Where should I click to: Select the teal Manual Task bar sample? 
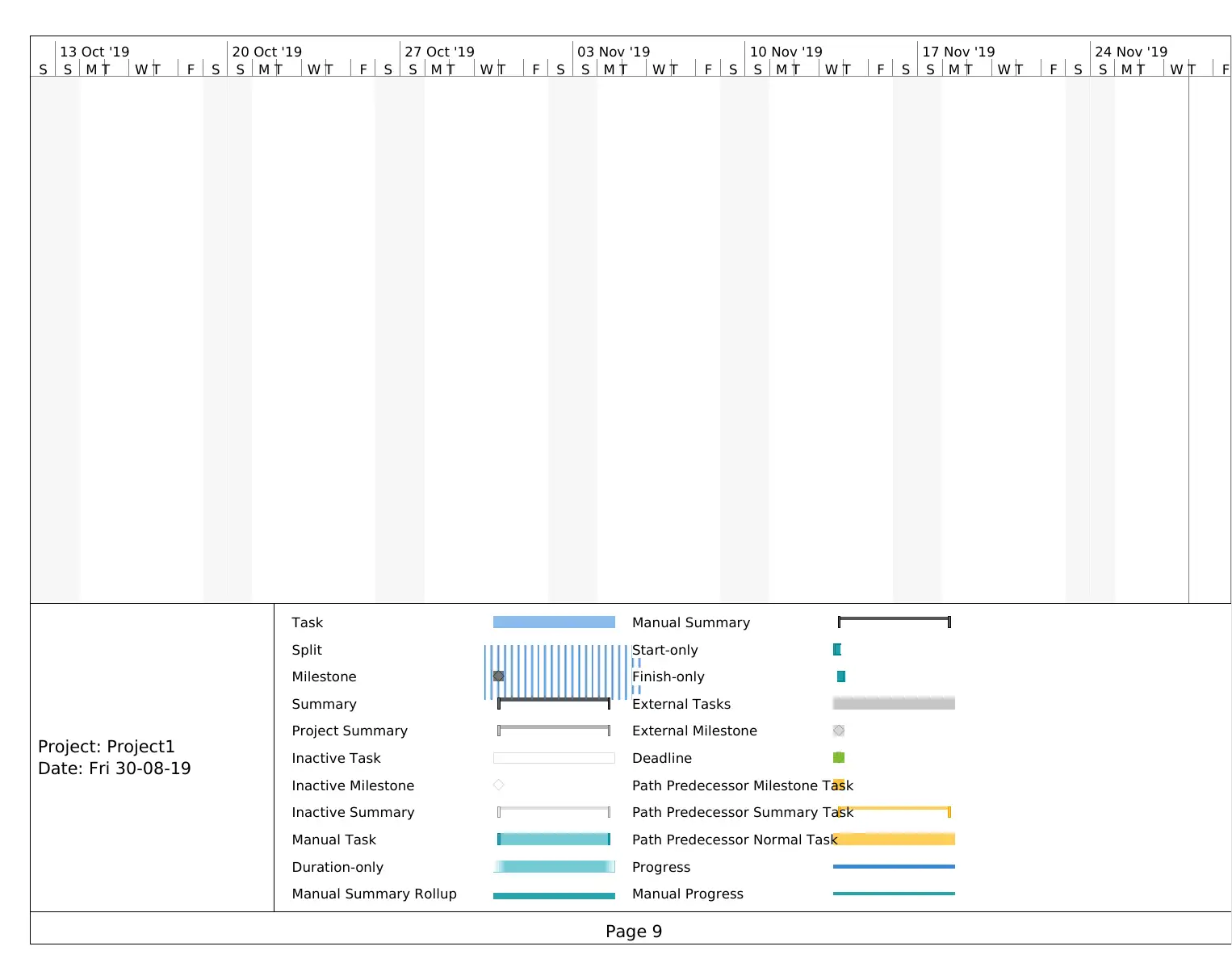click(554, 840)
